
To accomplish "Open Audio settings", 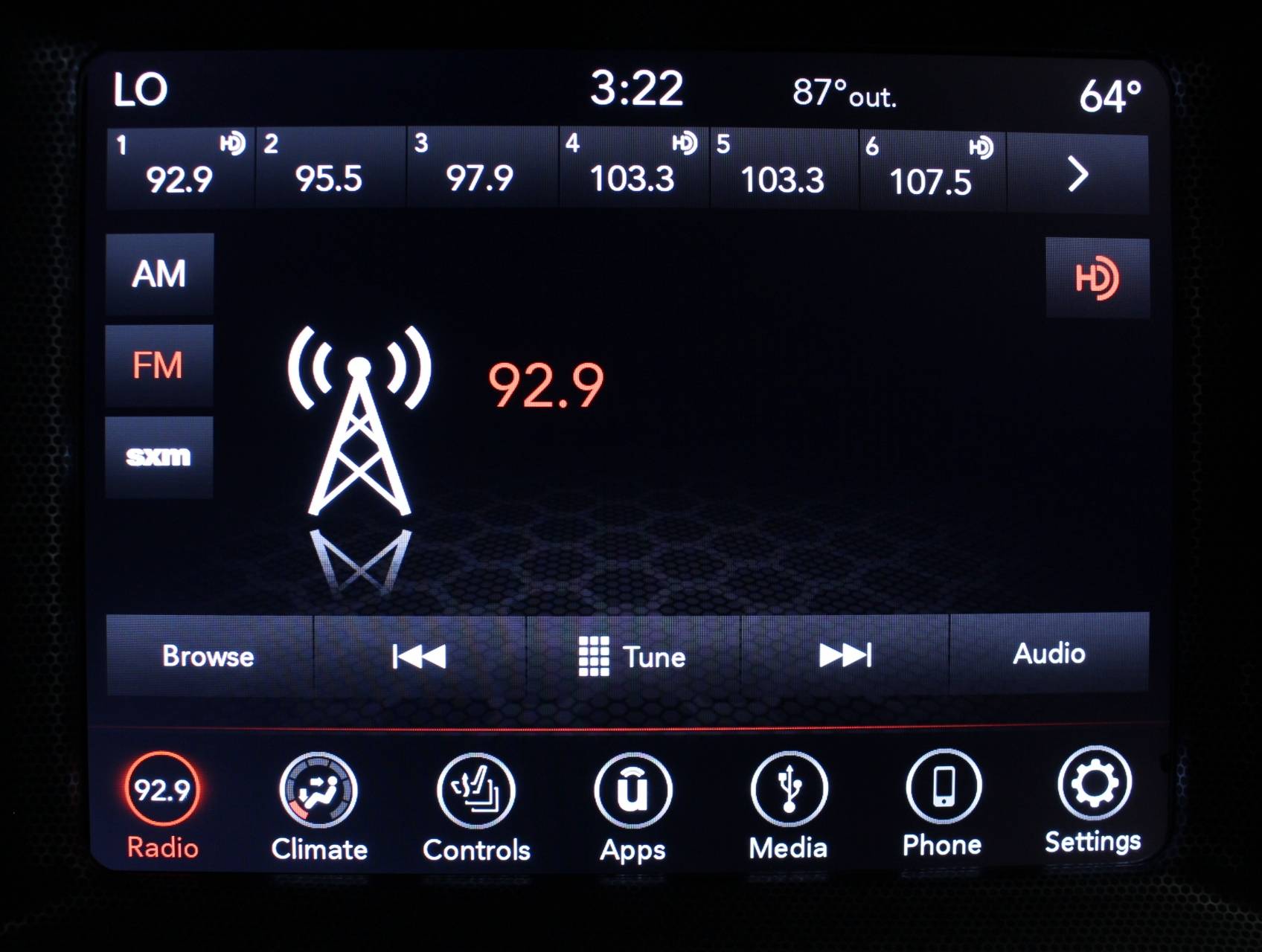I will (x=1049, y=654).
